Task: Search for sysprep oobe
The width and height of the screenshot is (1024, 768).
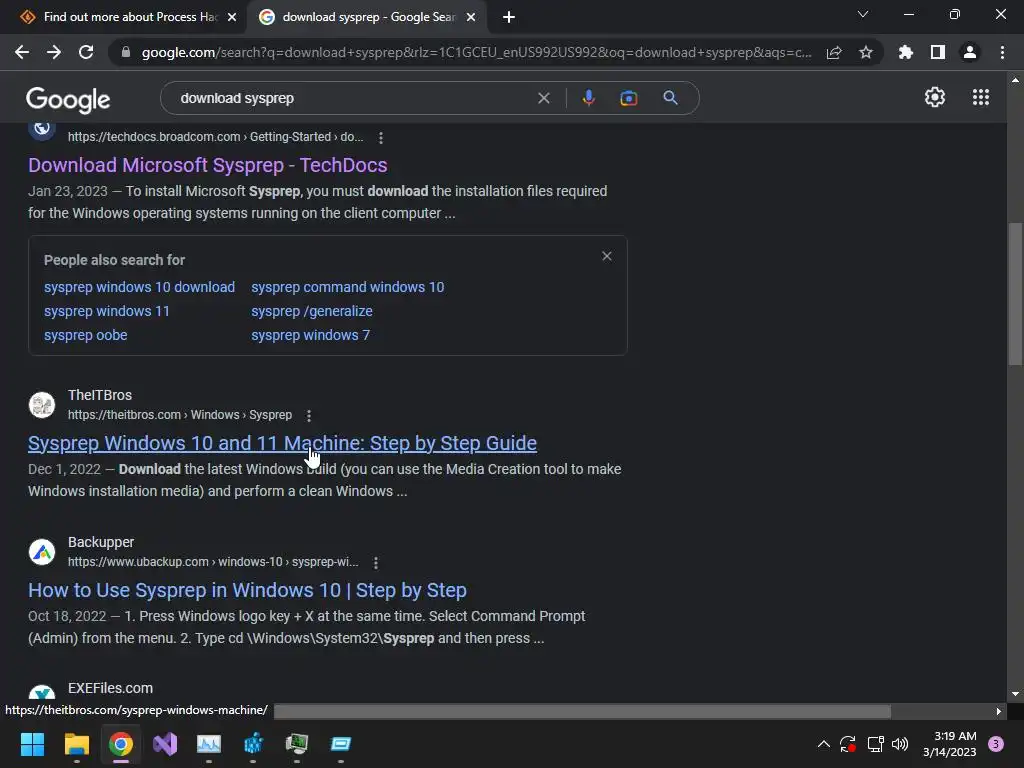Action: (86, 336)
